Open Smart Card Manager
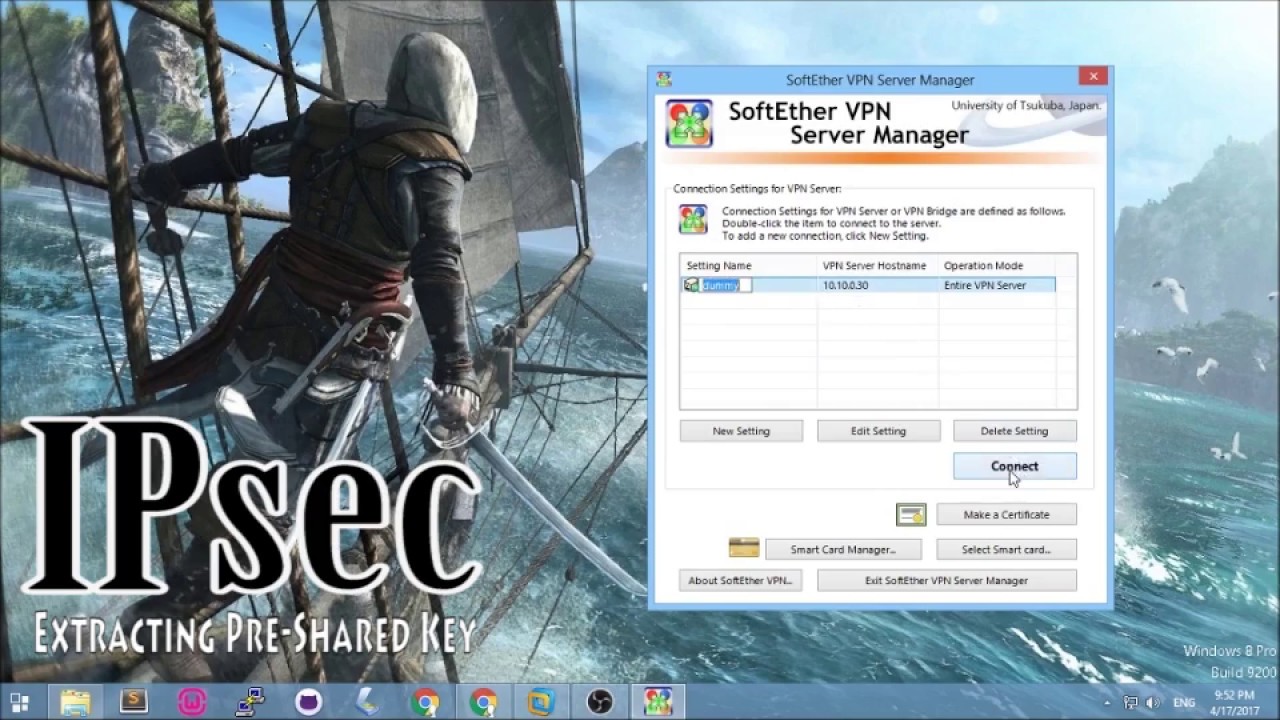 point(843,550)
